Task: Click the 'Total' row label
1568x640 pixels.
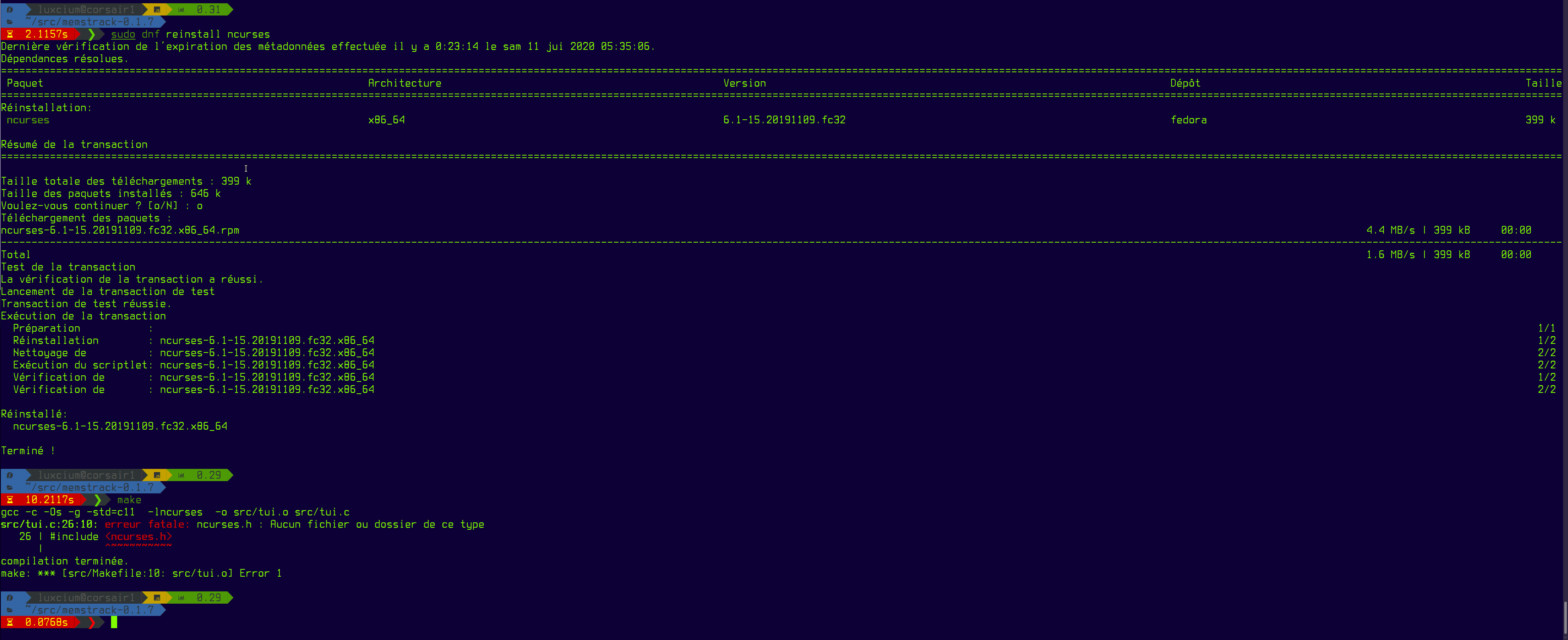Action: tap(16, 254)
